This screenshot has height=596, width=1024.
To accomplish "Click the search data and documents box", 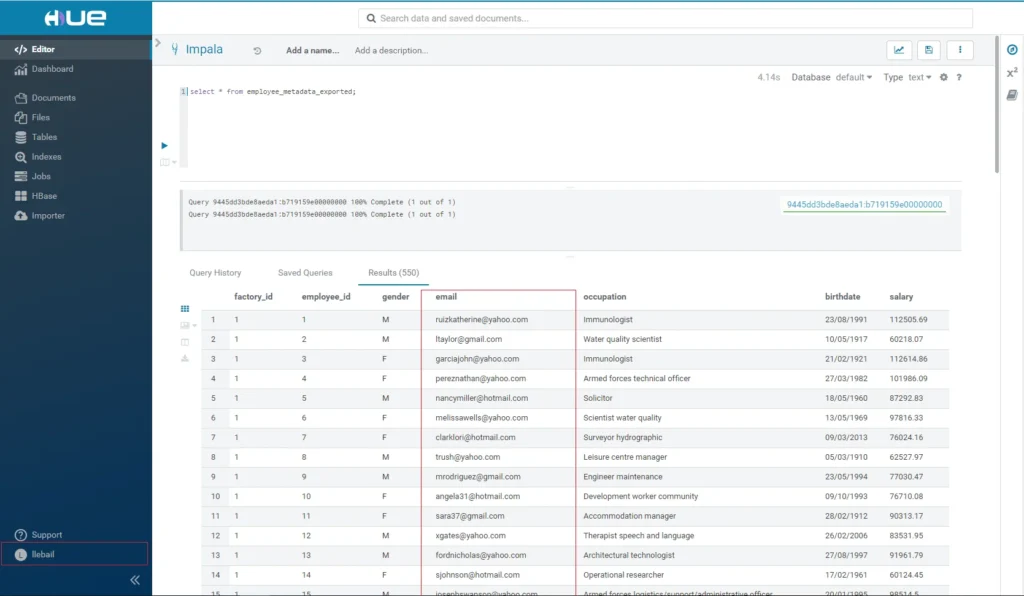I will pos(665,18).
